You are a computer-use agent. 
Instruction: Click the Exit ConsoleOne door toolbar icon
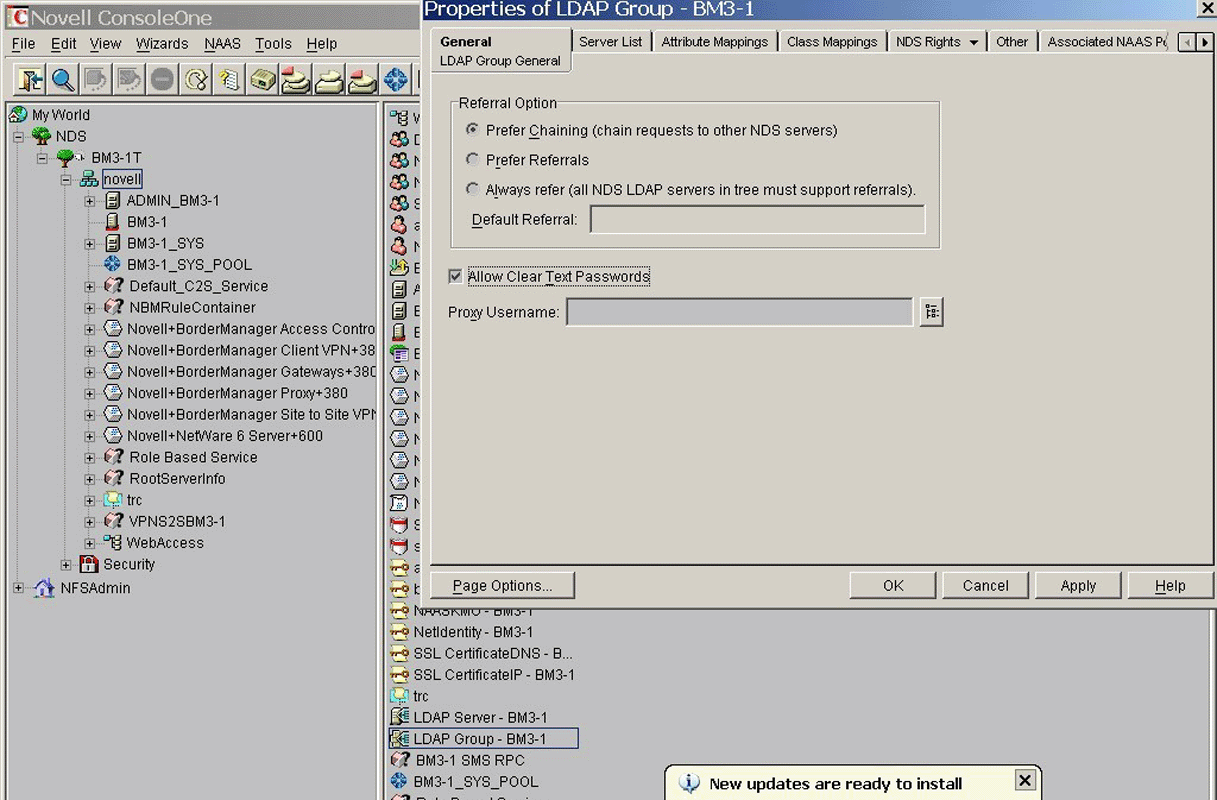tap(29, 80)
